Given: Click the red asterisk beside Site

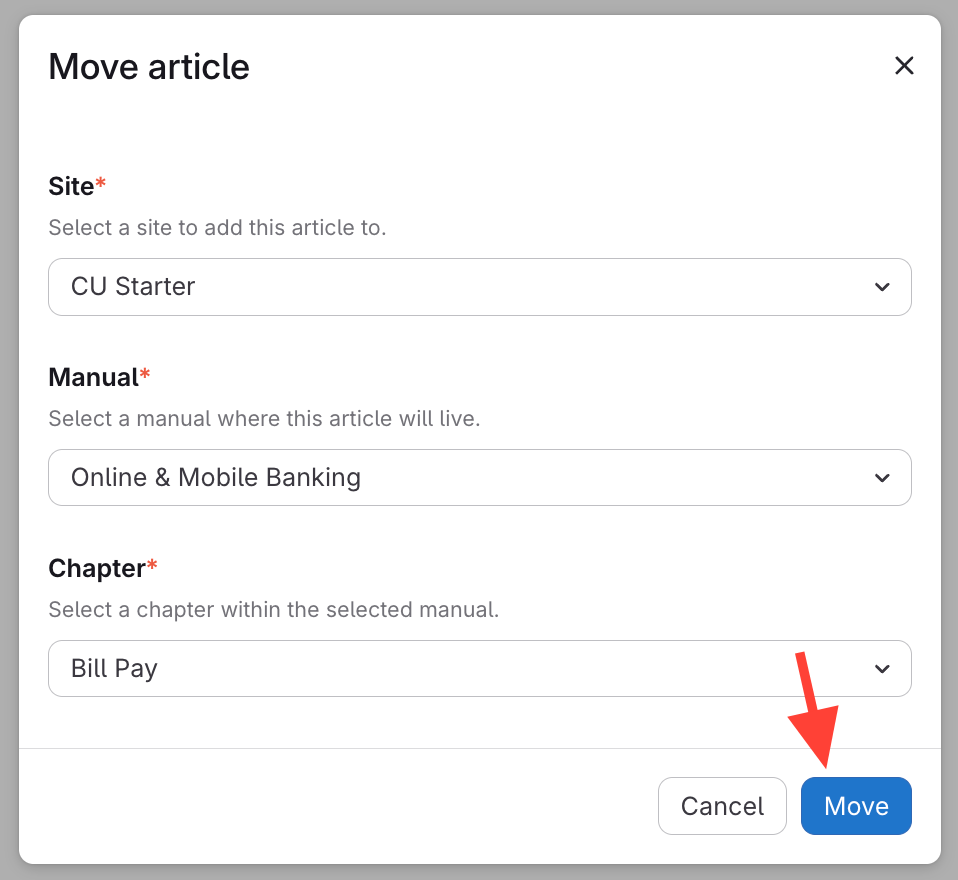Looking at the screenshot, I should (x=100, y=184).
